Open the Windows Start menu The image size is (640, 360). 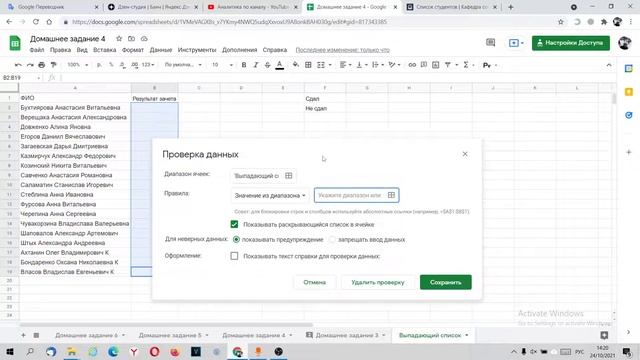pyautogui.click(x=9, y=351)
